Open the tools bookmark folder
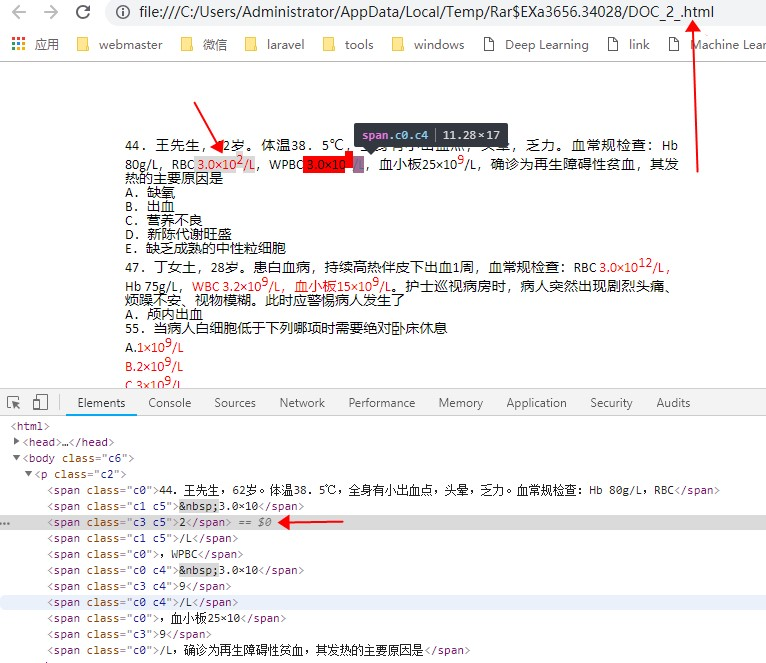 click(348, 44)
